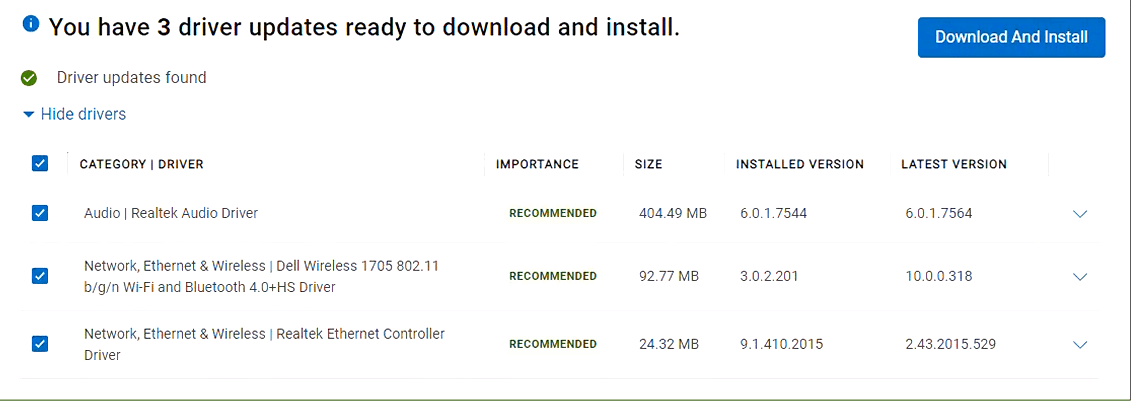
Task: Click the Download And Install button
Action: coord(1011,37)
